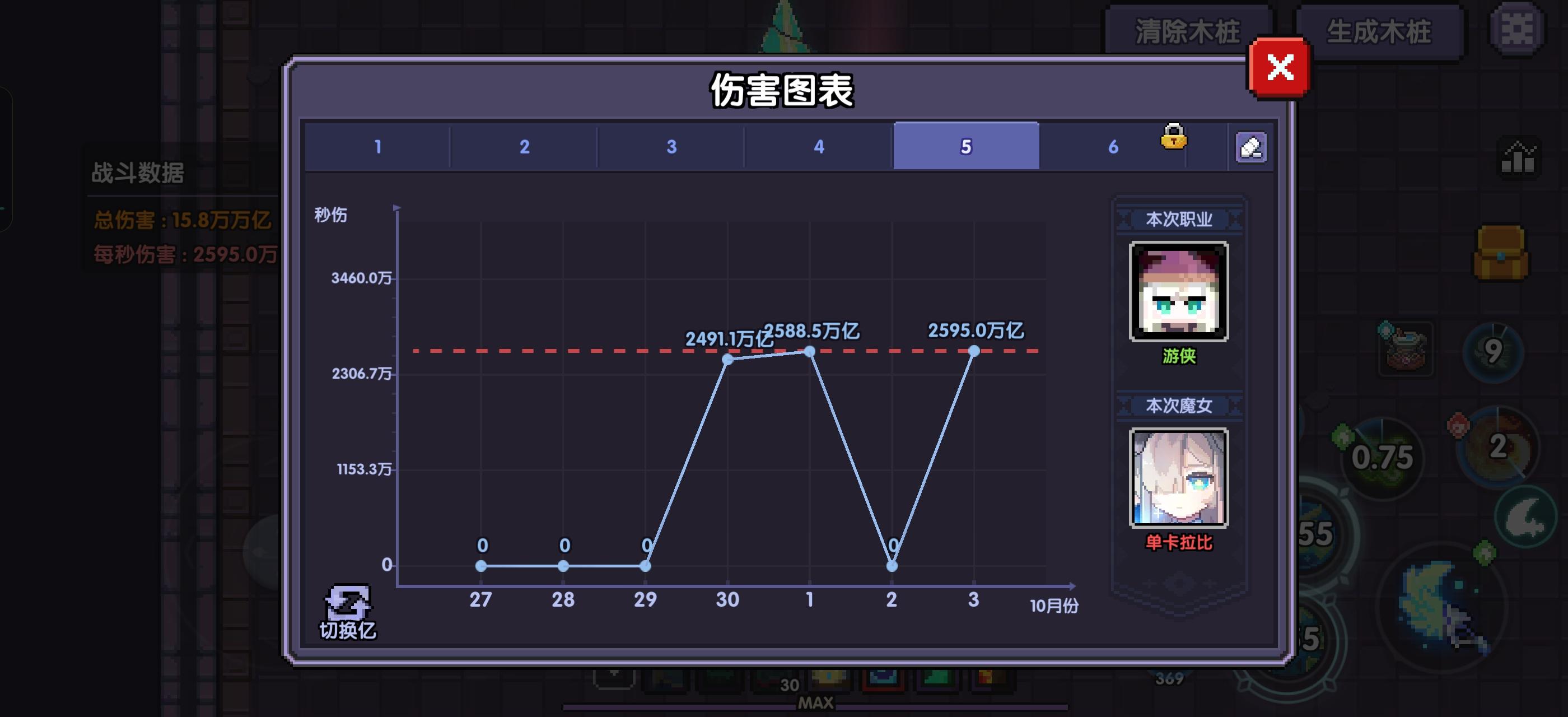The height and width of the screenshot is (717, 1568).
Task: Select chart tab 4
Action: click(x=819, y=147)
